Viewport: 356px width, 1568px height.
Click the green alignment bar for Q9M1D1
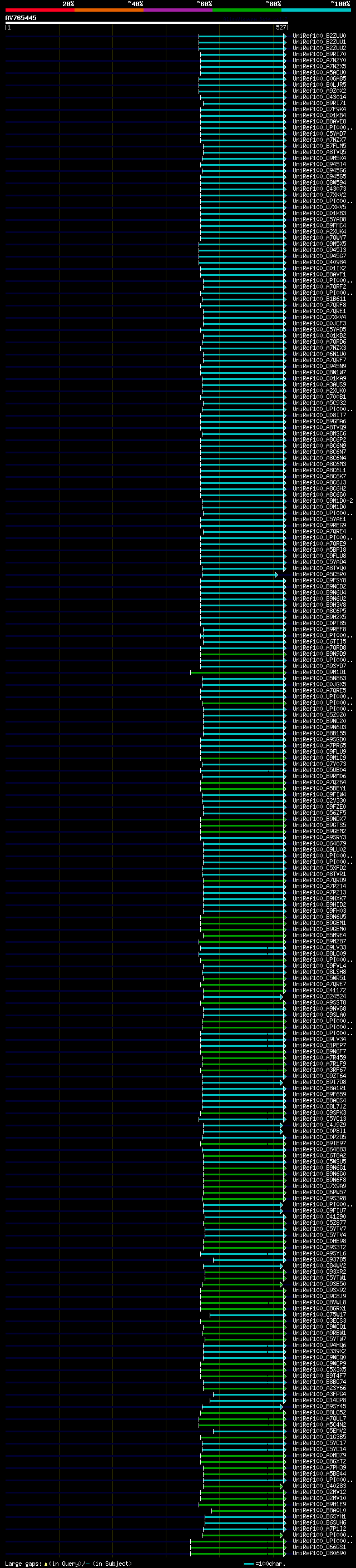point(238,672)
